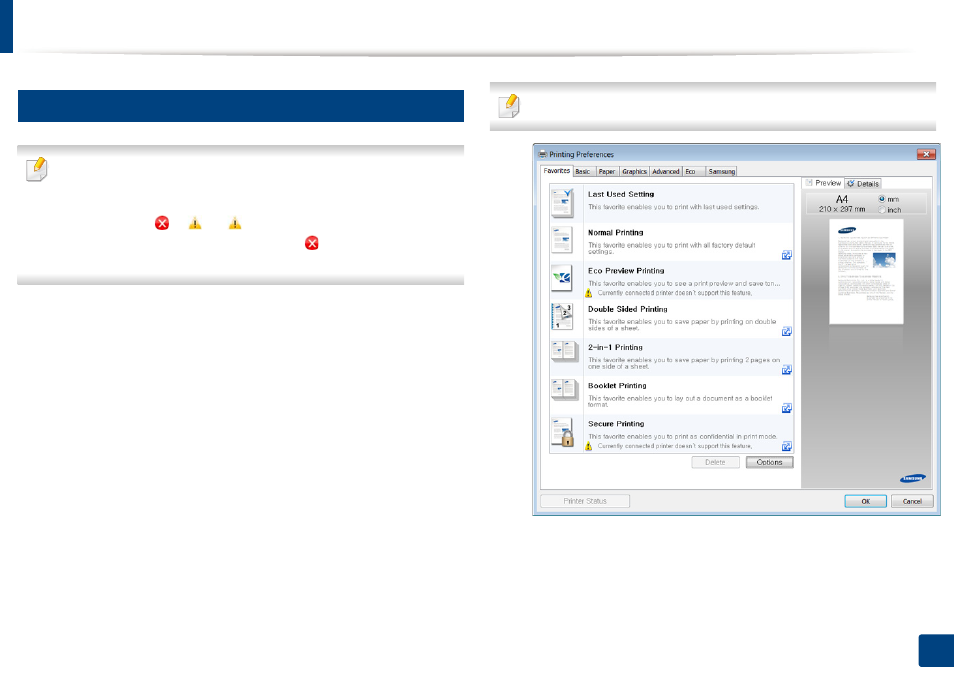This screenshot has height=674, width=954.
Task: Select mm as the measurement unit
Action: pyautogui.click(x=882, y=199)
